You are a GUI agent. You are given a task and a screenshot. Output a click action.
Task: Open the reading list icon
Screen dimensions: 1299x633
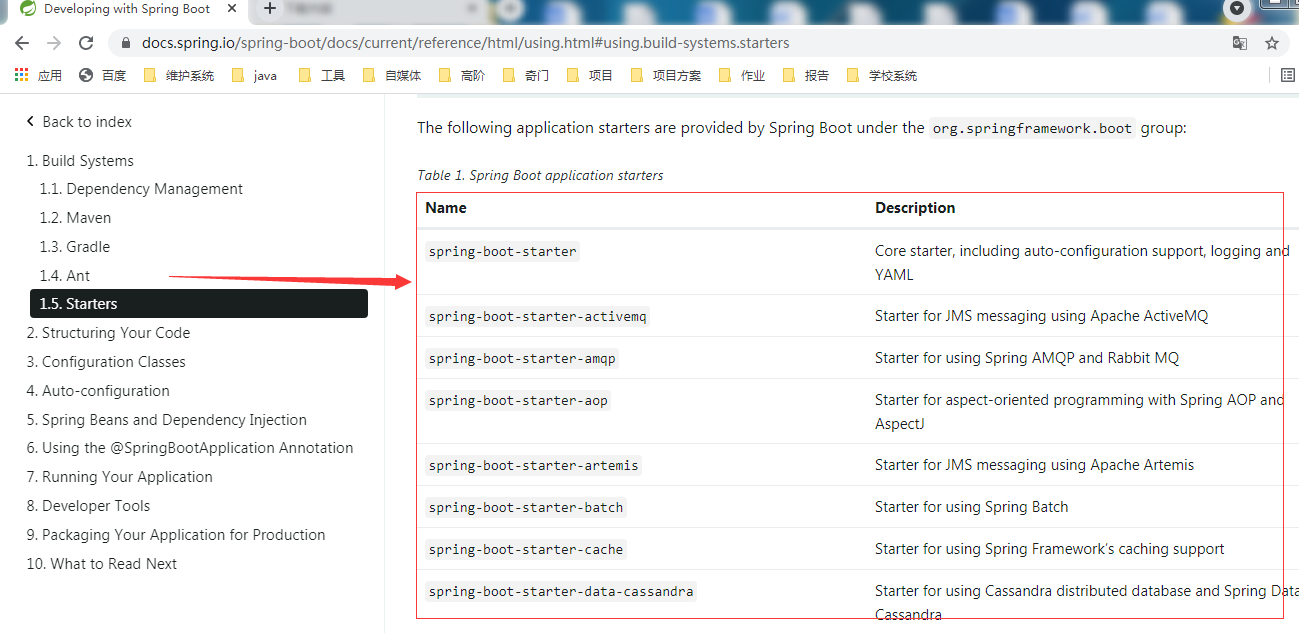click(1289, 75)
